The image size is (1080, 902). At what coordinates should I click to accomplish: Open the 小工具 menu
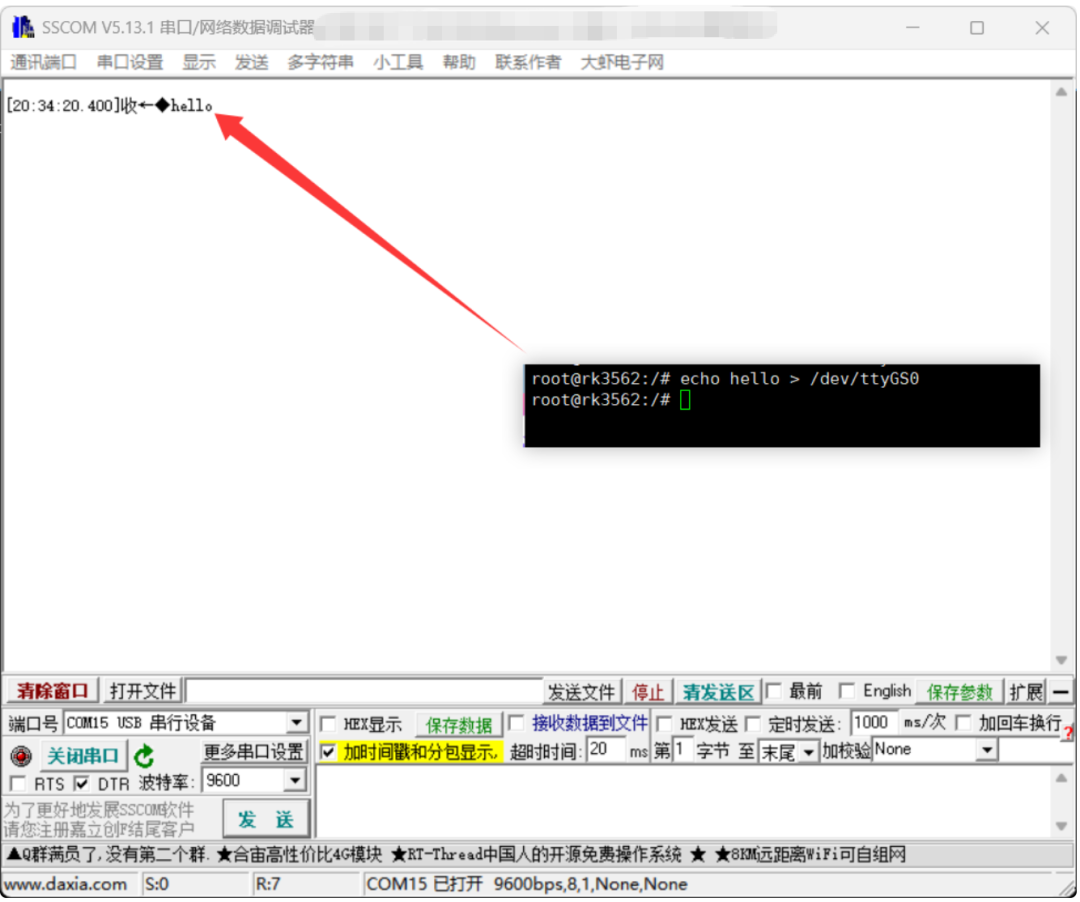tap(398, 63)
